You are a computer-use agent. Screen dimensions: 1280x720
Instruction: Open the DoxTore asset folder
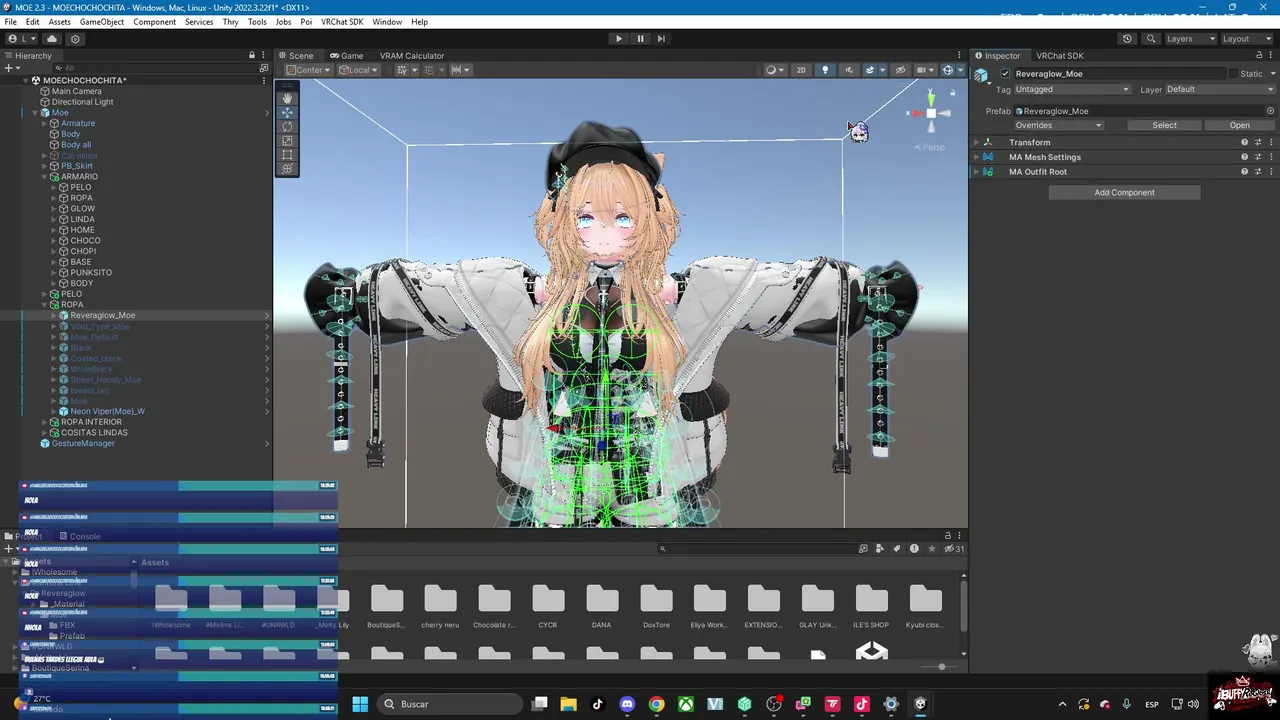click(x=656, y=608)
